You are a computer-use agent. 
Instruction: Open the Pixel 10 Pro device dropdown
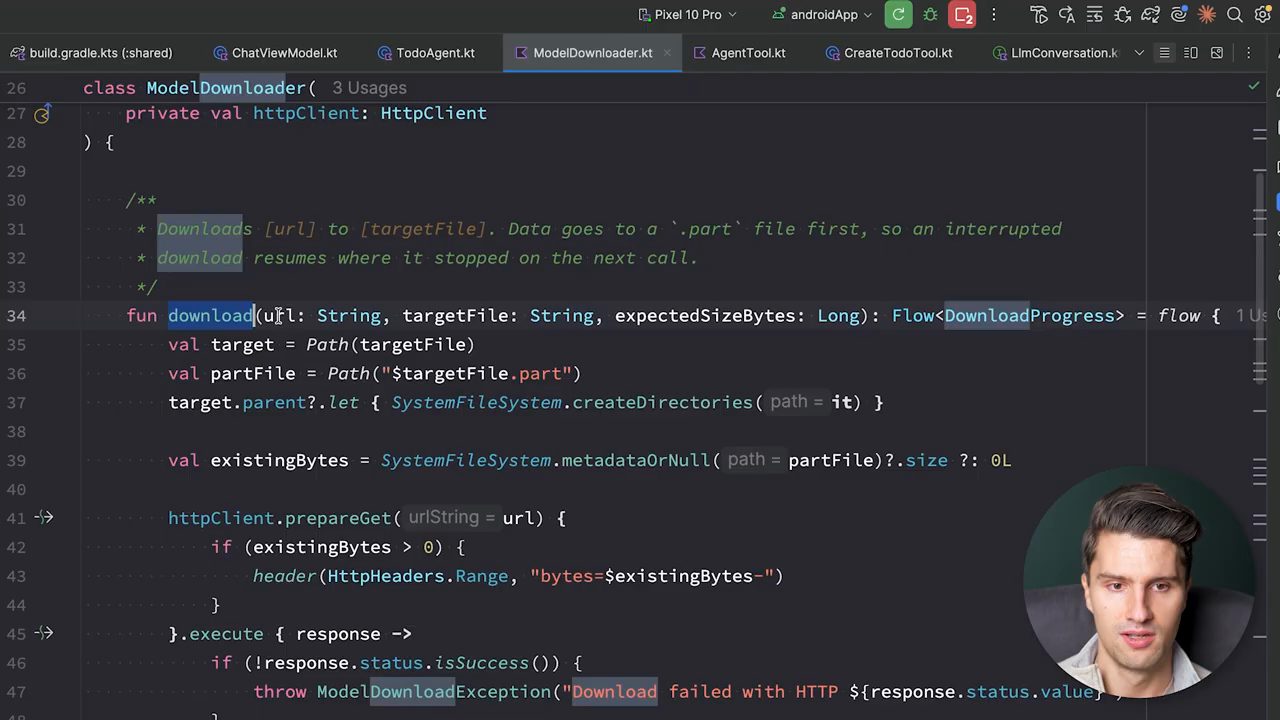click(688, 15)
